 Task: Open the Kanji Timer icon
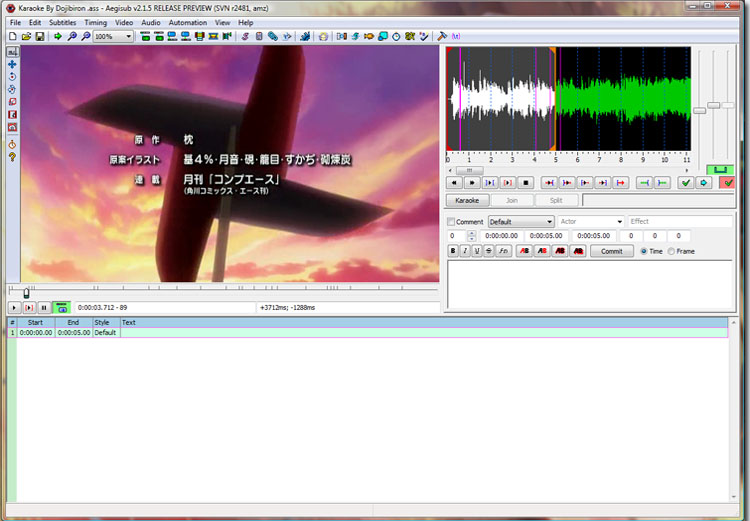click(x=410, y=36)
